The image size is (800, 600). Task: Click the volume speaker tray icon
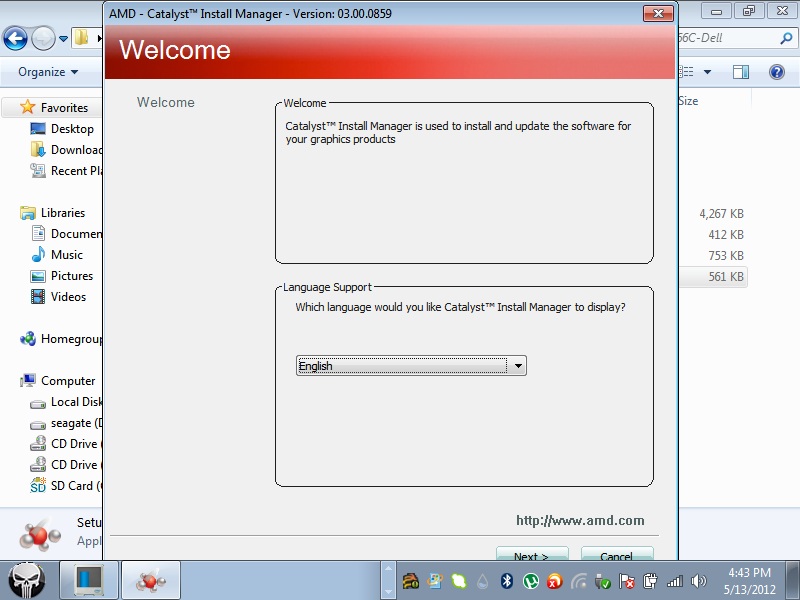click(x=698, y=581)
